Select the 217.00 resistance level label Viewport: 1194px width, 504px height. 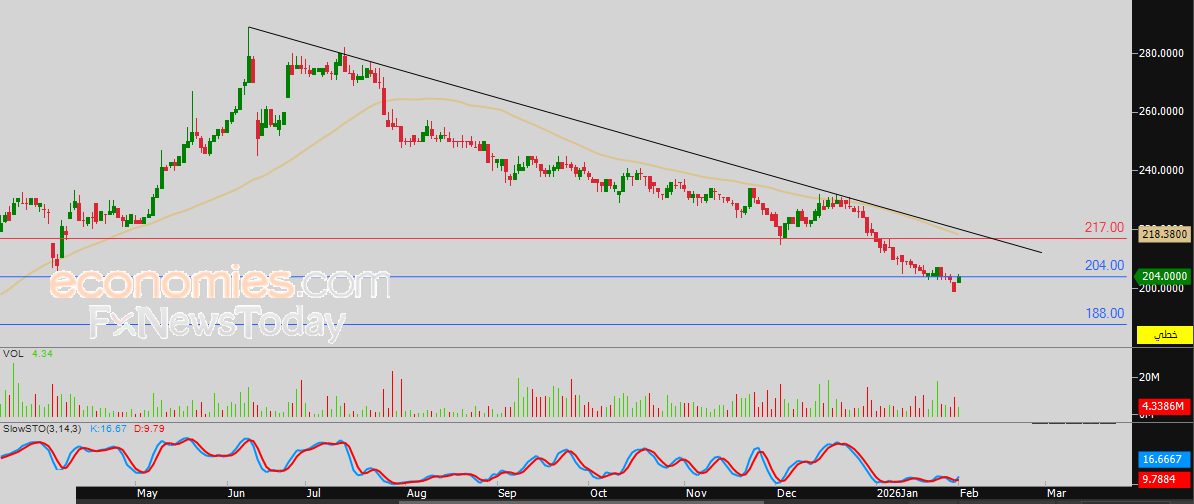(1104, 228)
